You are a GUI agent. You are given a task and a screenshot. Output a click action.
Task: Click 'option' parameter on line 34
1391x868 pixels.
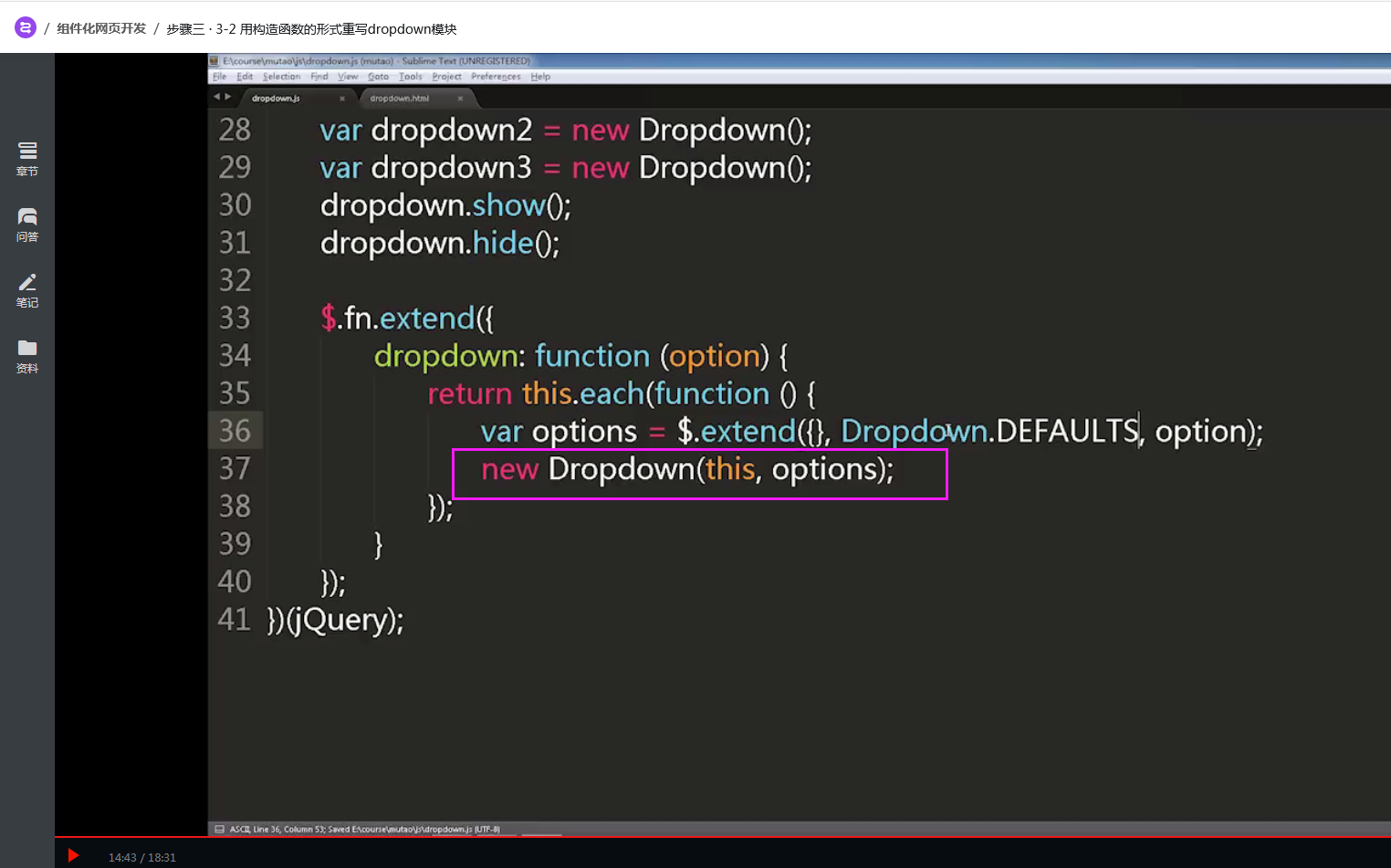click(x=715, y=356)
